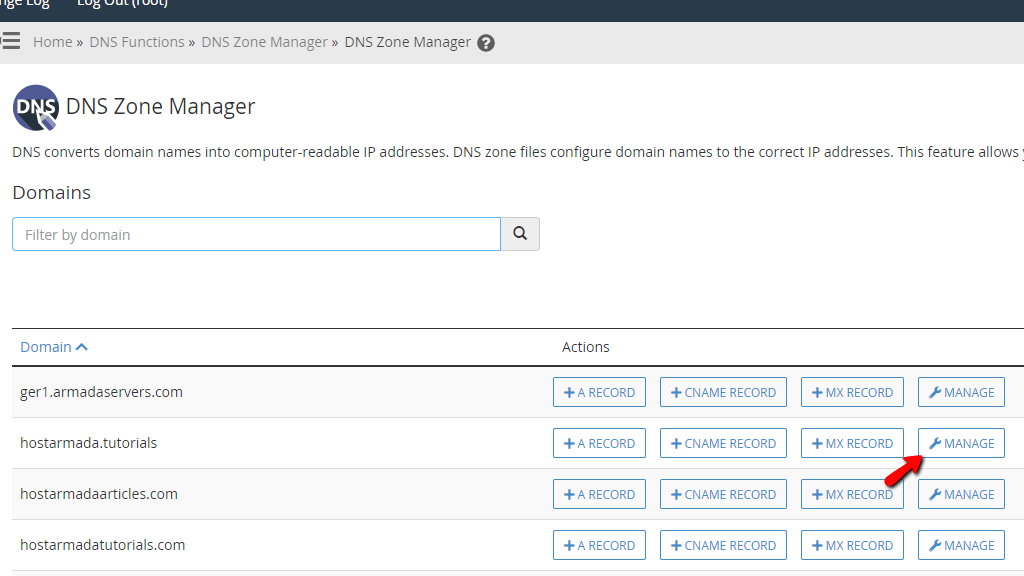Screen dimensions: 1024x576
Task: Manage zone for hostarmadatutorials.com
Action: click(961, 545)
